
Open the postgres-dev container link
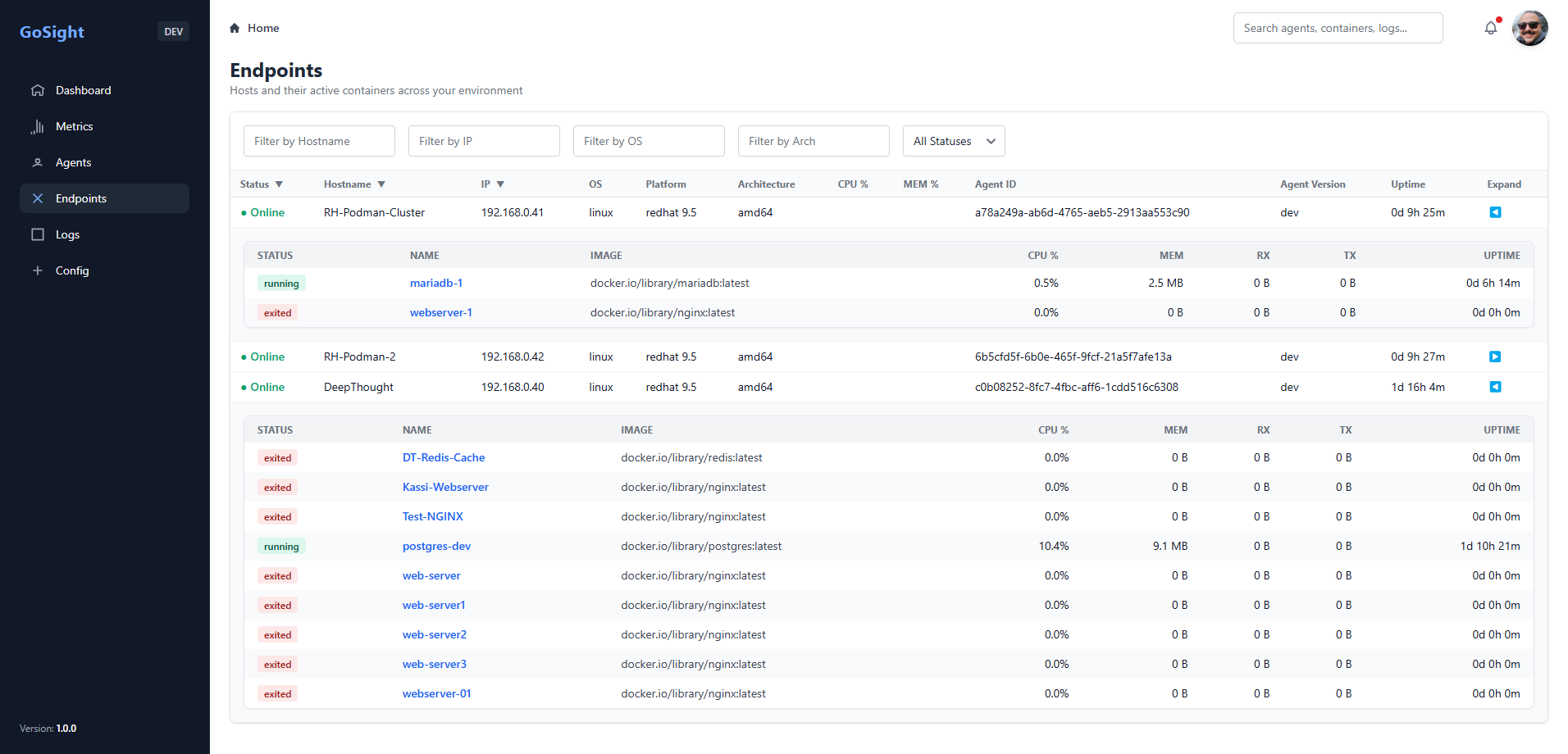(x=436, y=546)
